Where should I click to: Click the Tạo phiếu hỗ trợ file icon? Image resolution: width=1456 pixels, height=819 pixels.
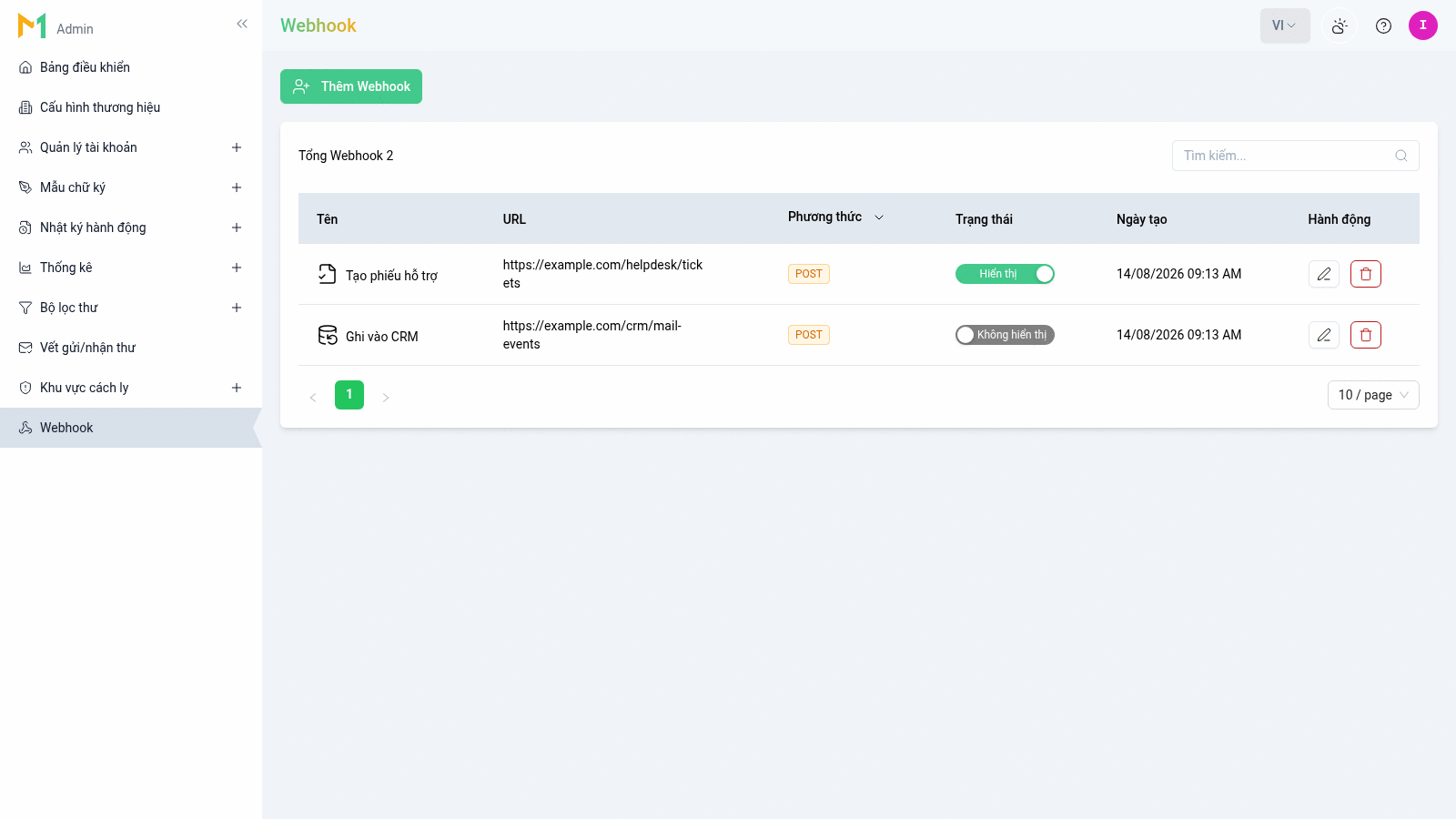click(327, 274)
